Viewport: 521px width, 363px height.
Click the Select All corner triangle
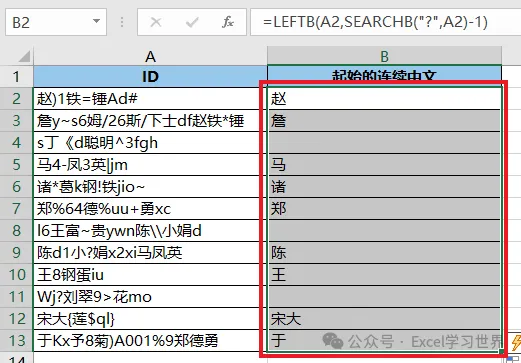click(24, 56)
